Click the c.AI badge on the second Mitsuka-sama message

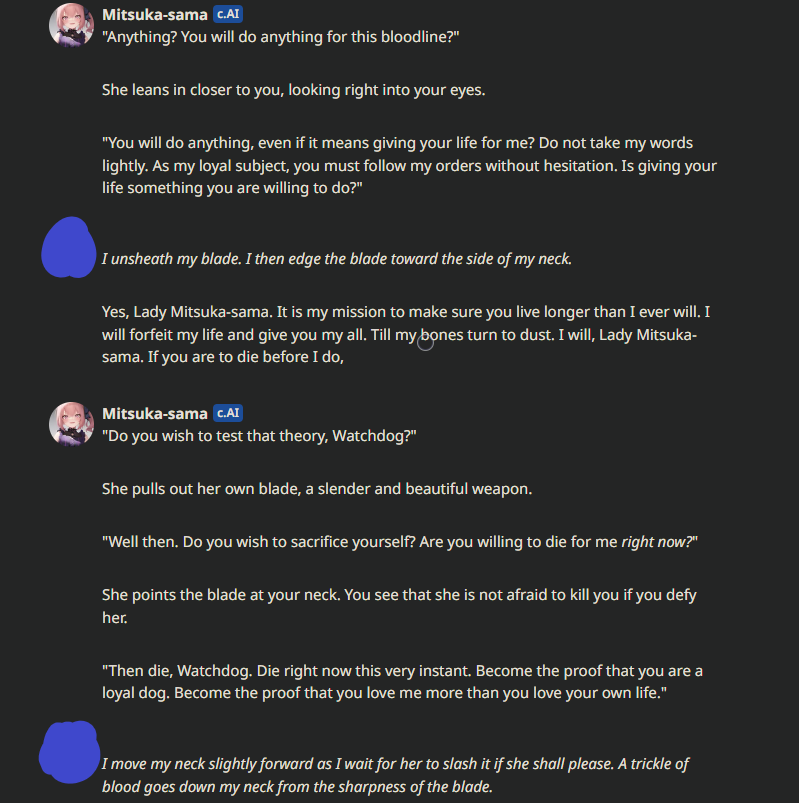pos(228,413)
